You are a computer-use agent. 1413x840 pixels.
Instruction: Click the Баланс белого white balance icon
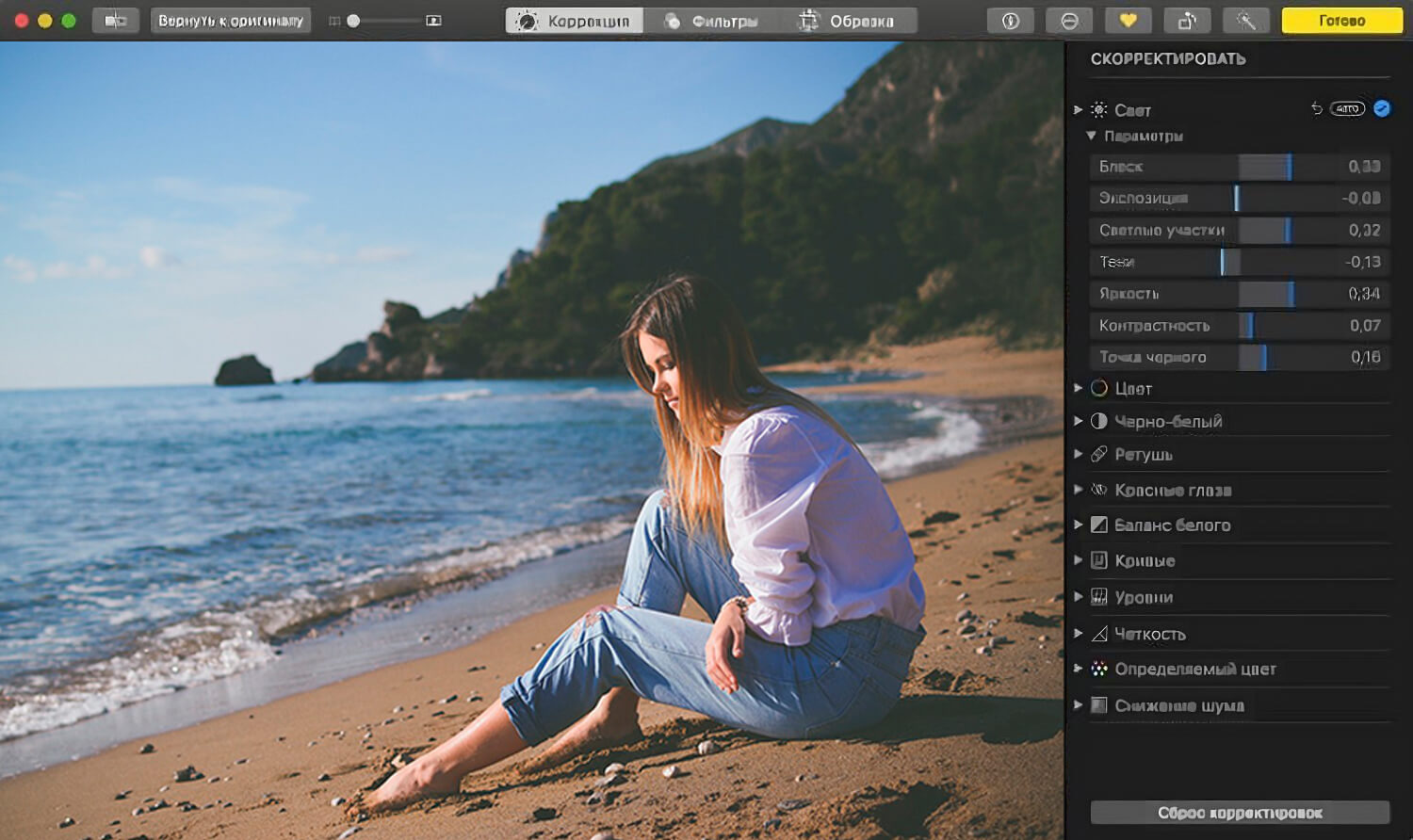1098,525
